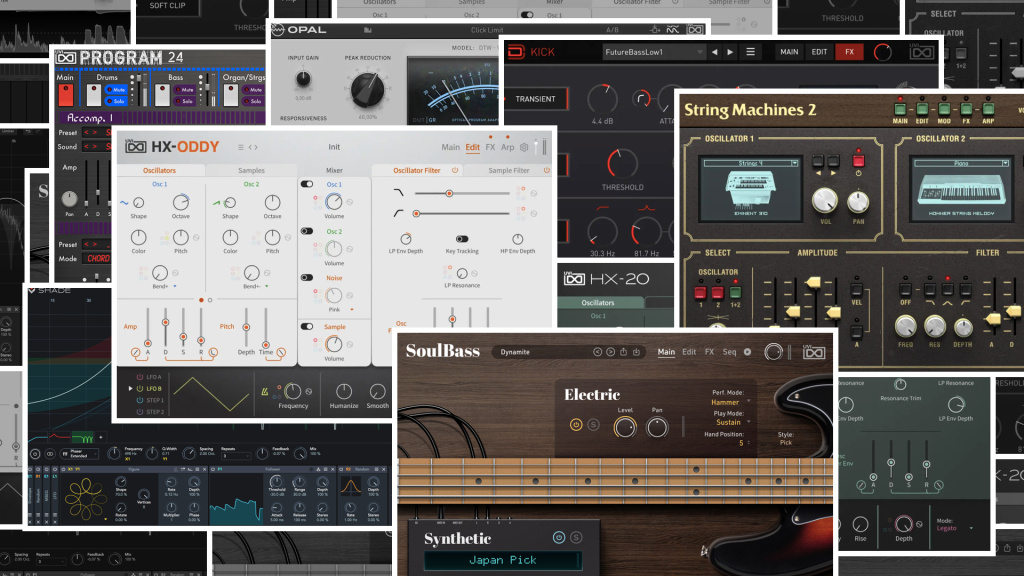Click SoulBass Japan Pick preset display
The width and height of the screenshot is (1024, 576).
(x=503, y=560)
